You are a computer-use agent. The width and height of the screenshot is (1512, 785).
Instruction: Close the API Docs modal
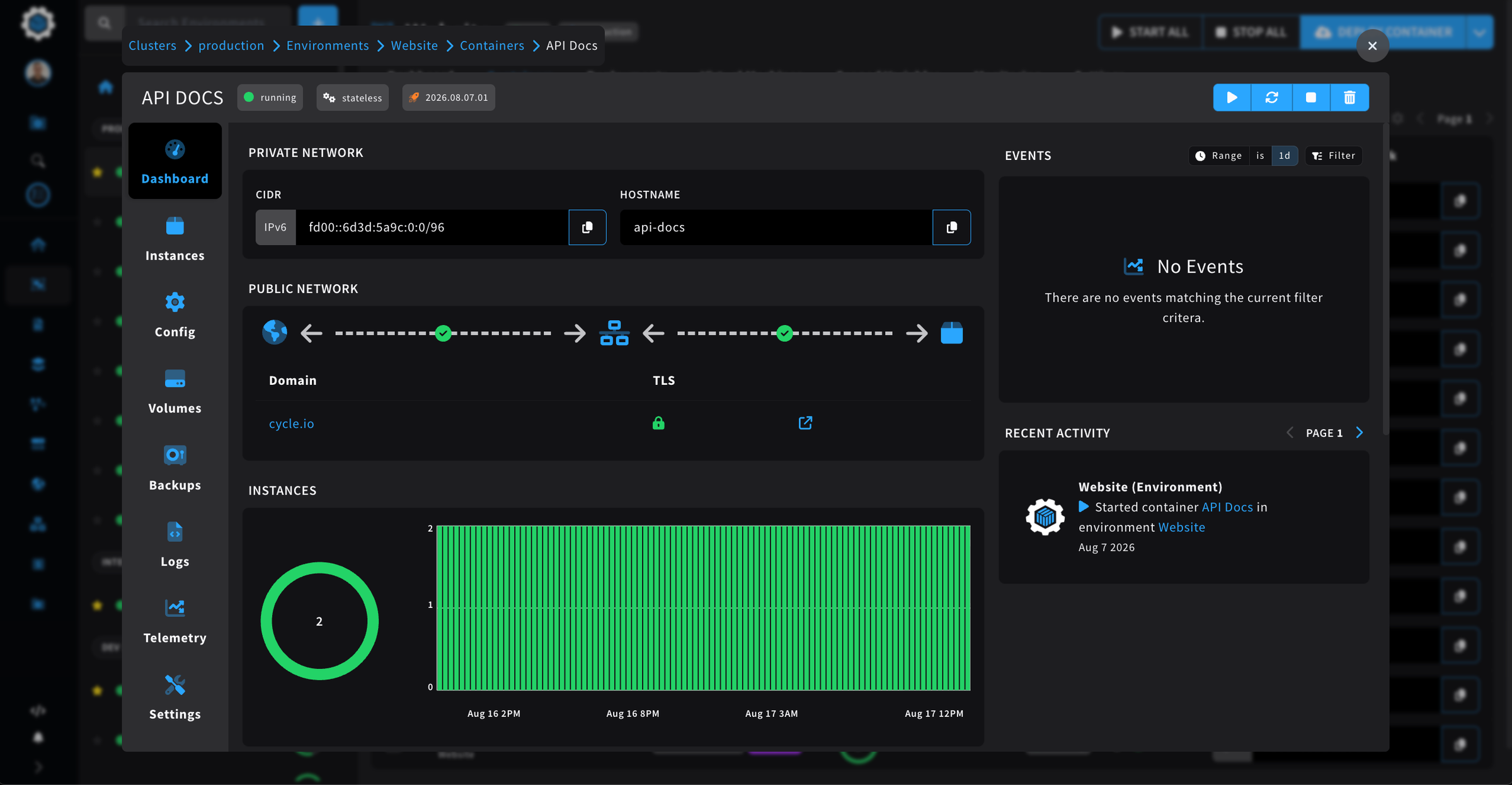point(1373,46)
